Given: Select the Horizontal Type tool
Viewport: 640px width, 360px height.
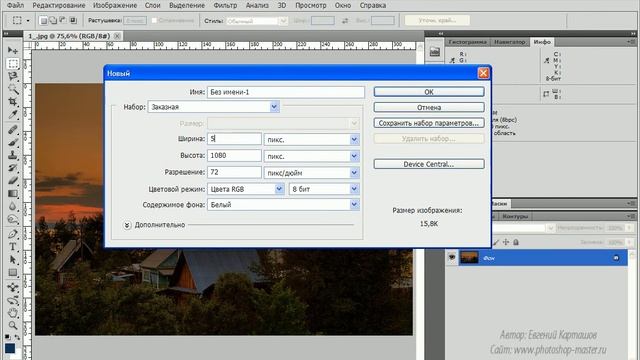Looking at the screenshot, I should click(13, 247).
